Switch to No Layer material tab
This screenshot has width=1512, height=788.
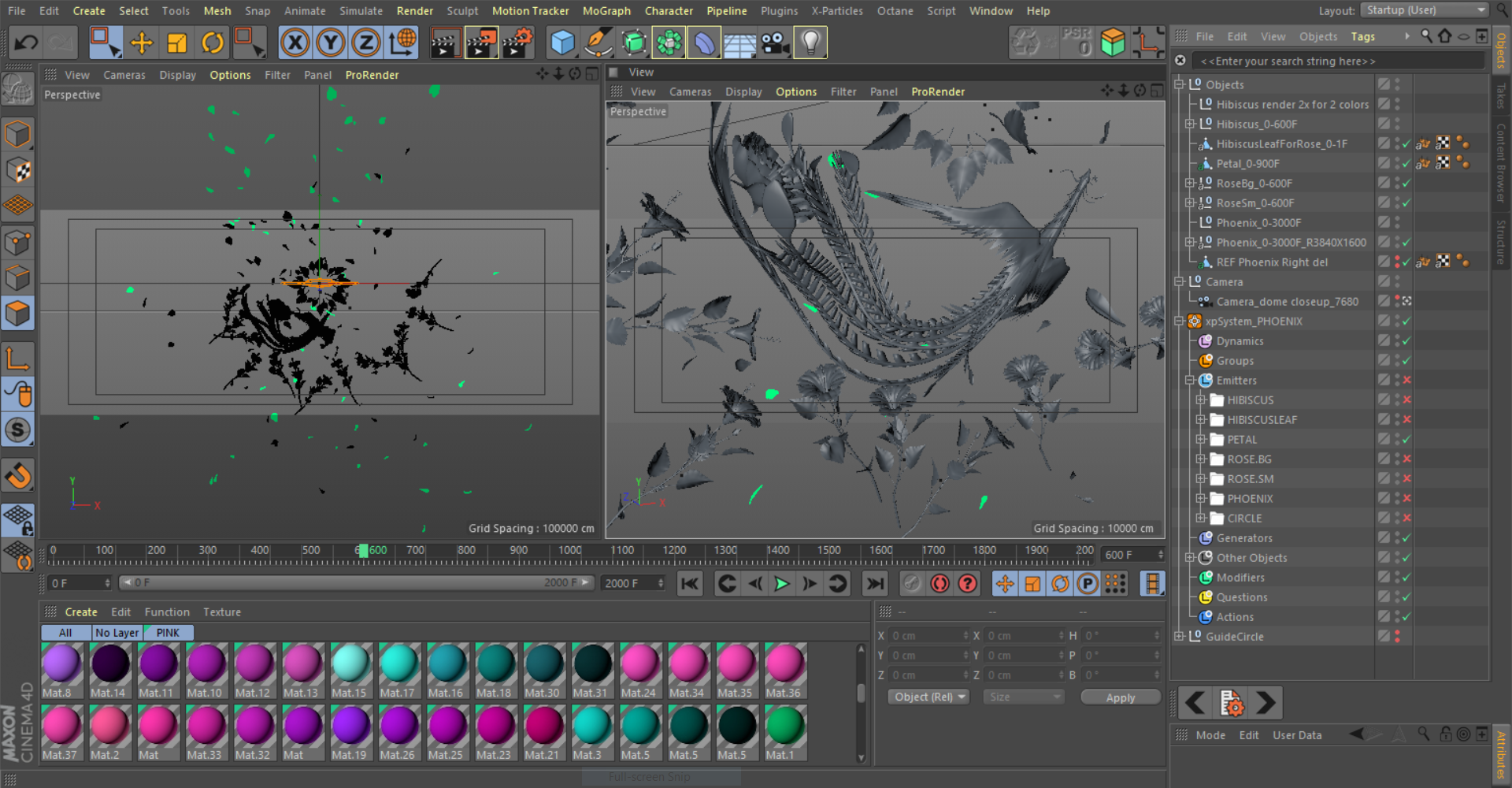point(117,633)
